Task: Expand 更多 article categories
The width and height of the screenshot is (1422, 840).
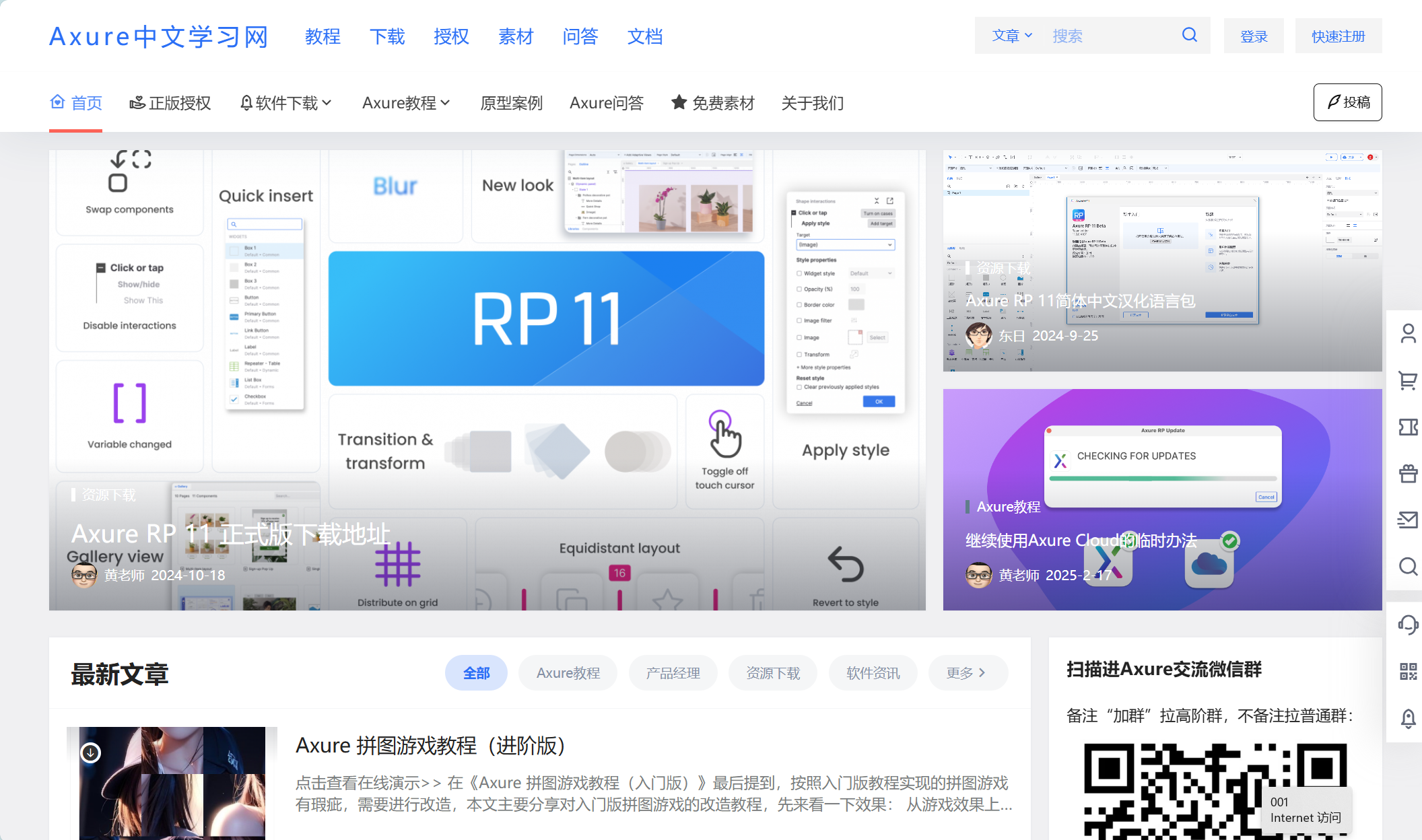Action: (x=967, y=672)
